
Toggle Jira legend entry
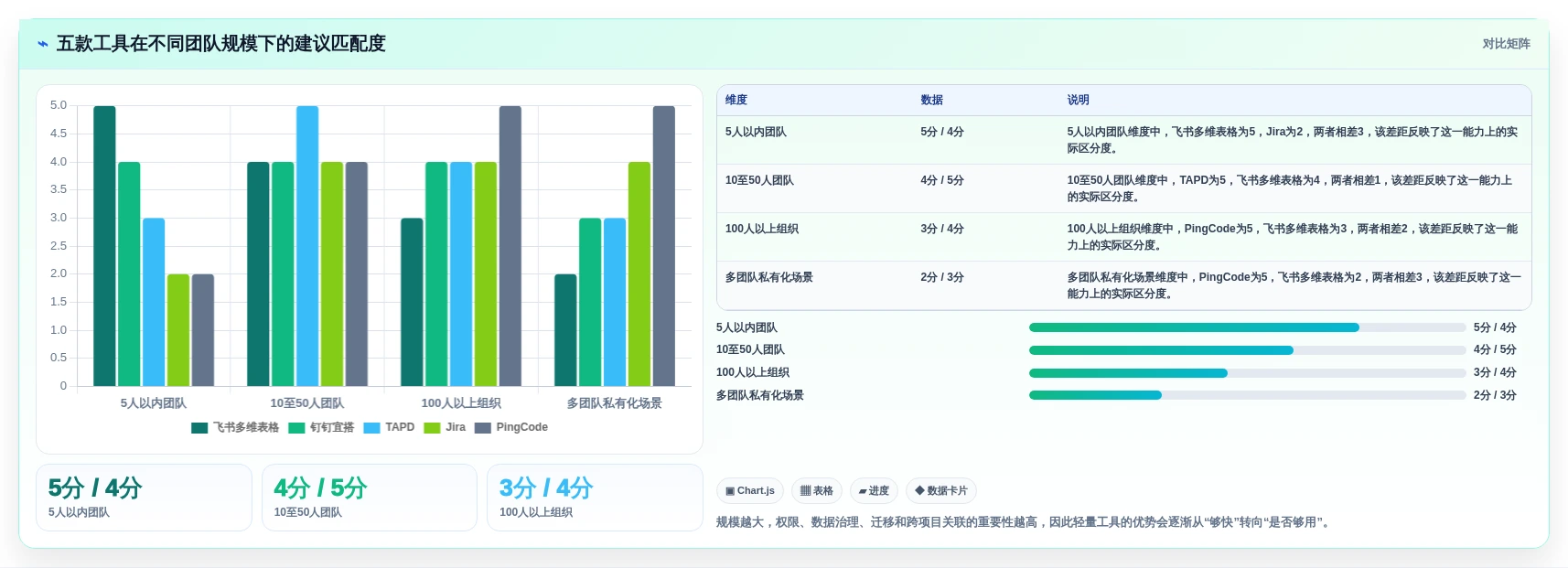[x=445, y=427]
